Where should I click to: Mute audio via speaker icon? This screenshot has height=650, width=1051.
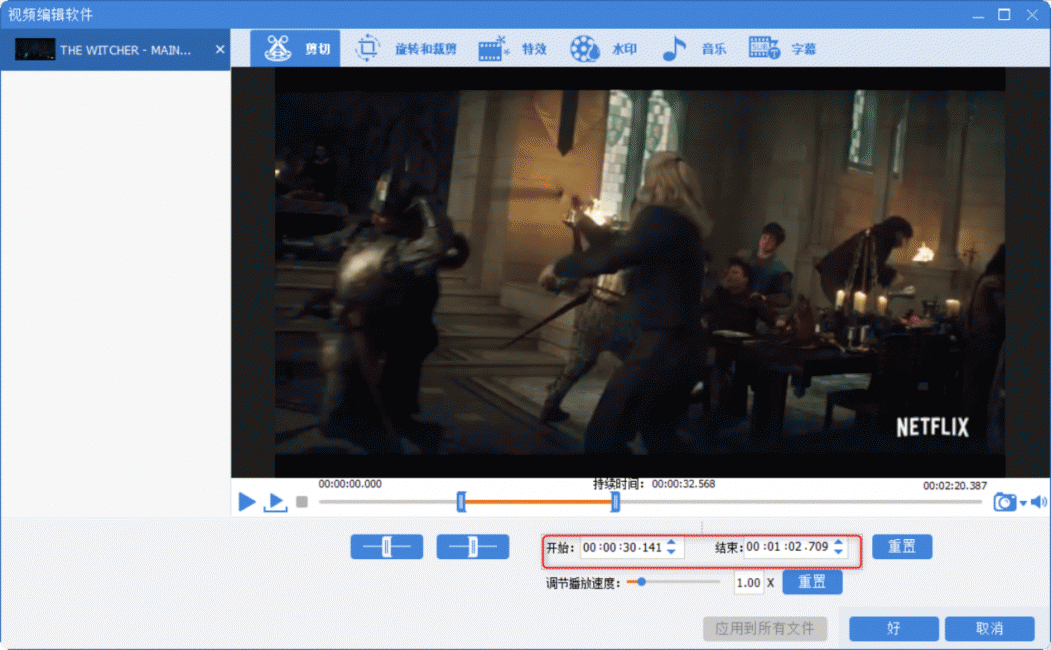(x=1038, y=502)
